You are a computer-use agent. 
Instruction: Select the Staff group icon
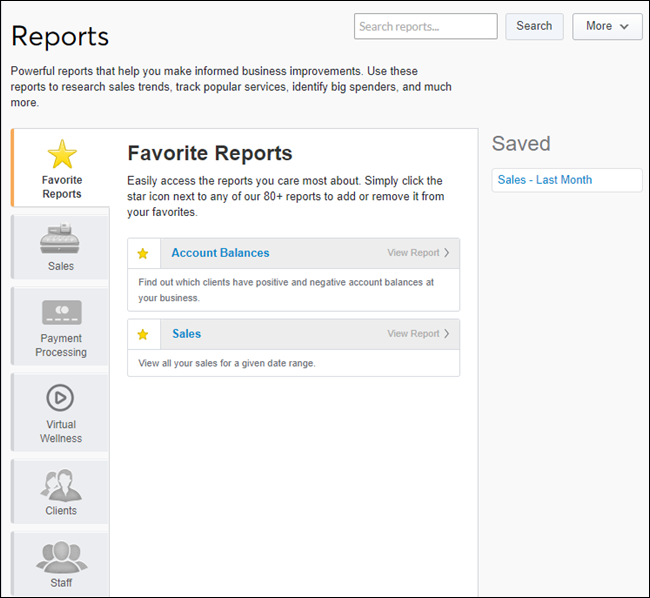[62, 557]
